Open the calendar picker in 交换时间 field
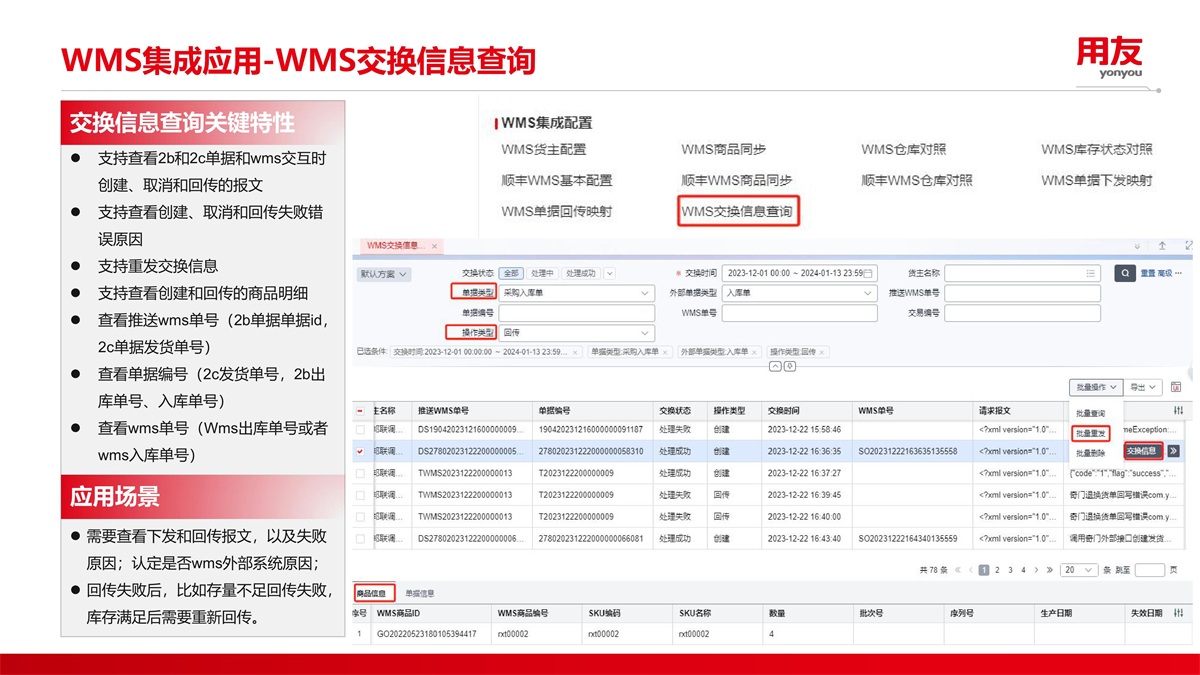 [x=868, y=273]
